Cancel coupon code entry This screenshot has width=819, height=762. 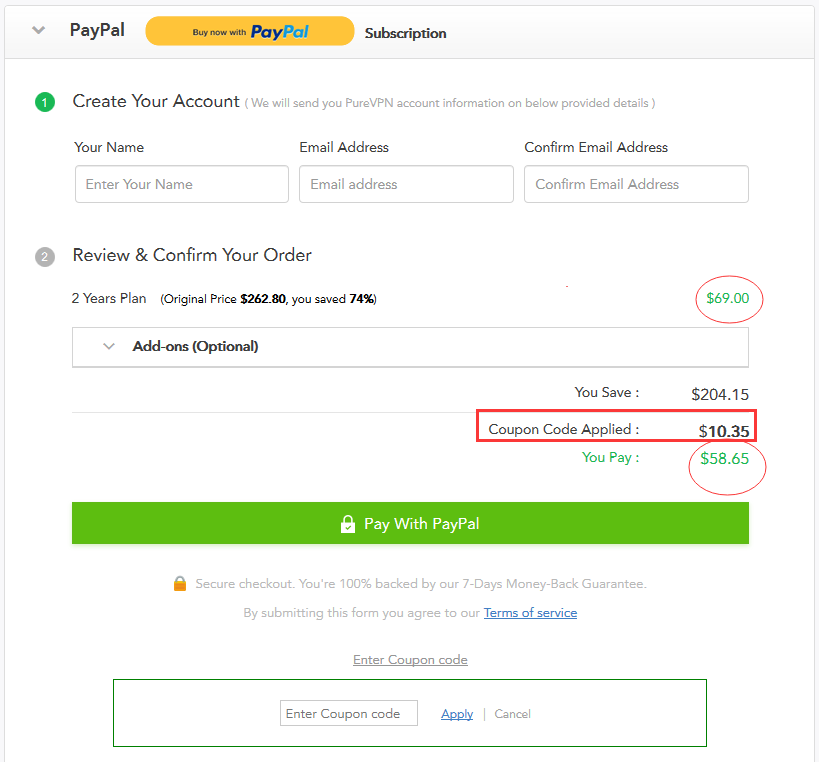tap(512, 714)
